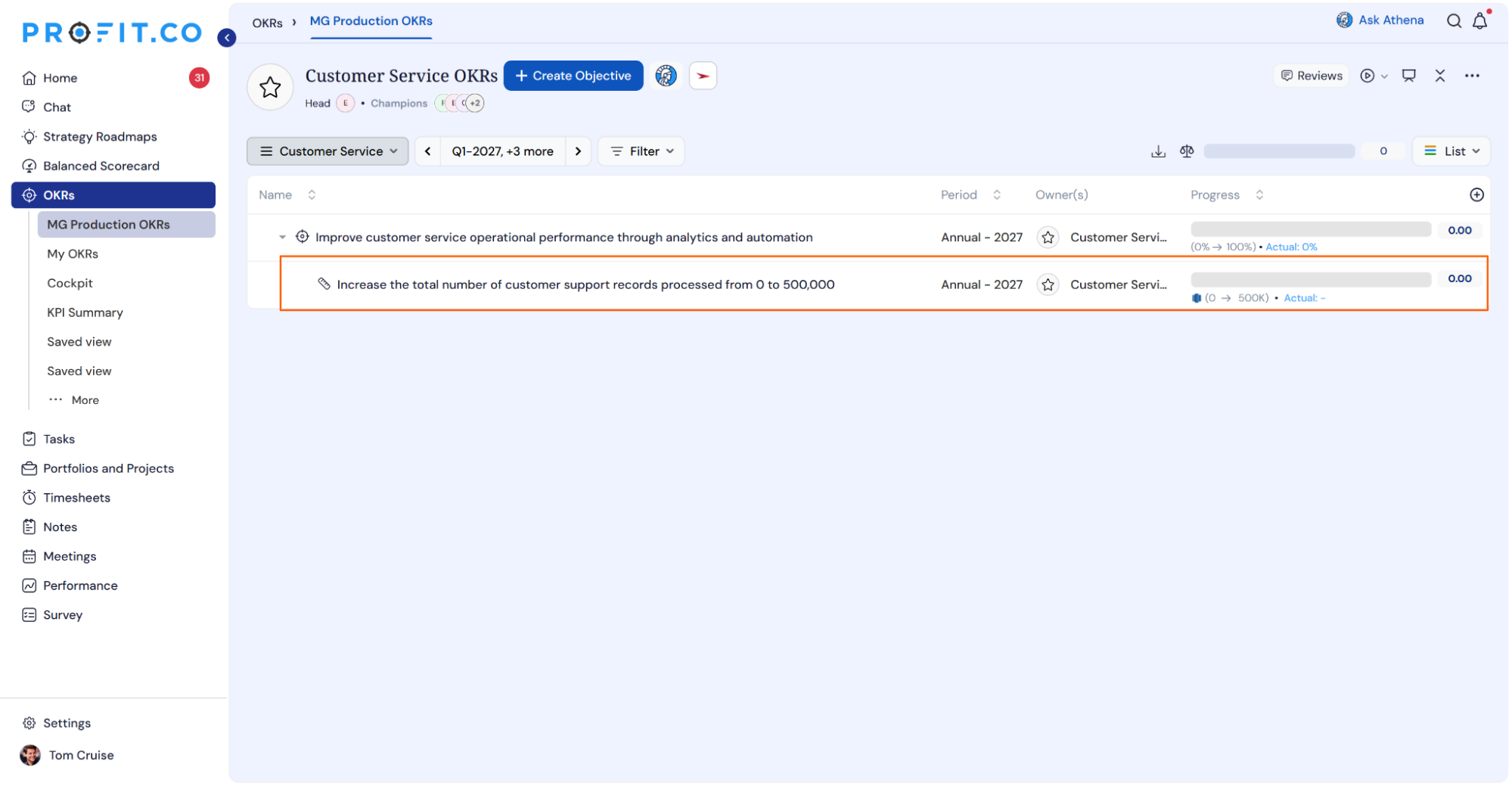Viewport: 1512px width, 786px height.
Task: Collapse the sidebar with the arrow button
Action: point(226,37)
